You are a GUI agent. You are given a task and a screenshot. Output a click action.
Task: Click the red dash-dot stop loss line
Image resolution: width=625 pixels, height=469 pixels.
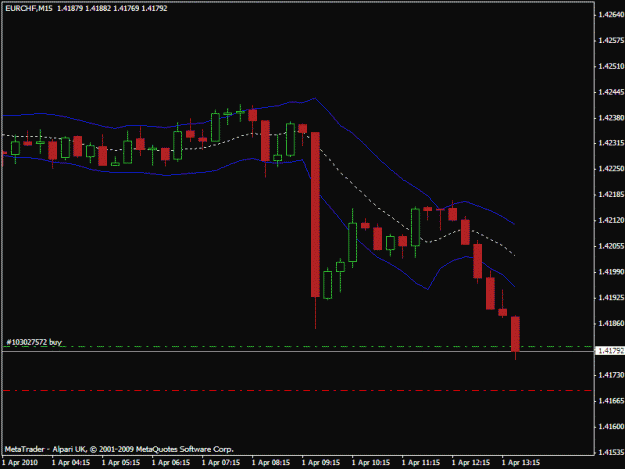pyautogui.click(x=298, y=391)
